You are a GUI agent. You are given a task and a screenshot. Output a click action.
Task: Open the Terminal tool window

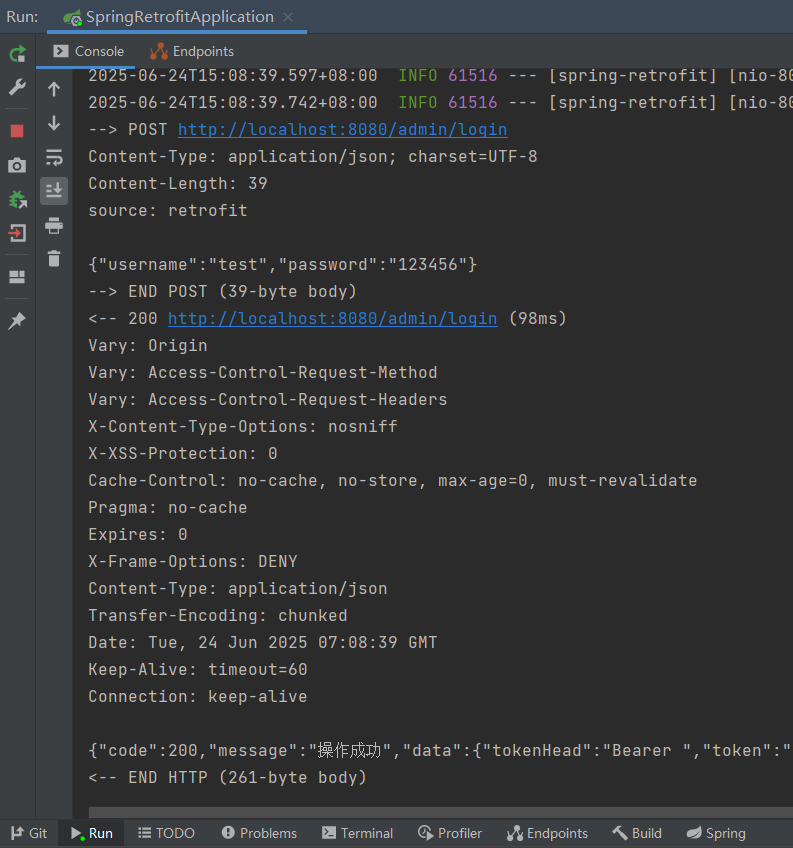coord(357,833)
